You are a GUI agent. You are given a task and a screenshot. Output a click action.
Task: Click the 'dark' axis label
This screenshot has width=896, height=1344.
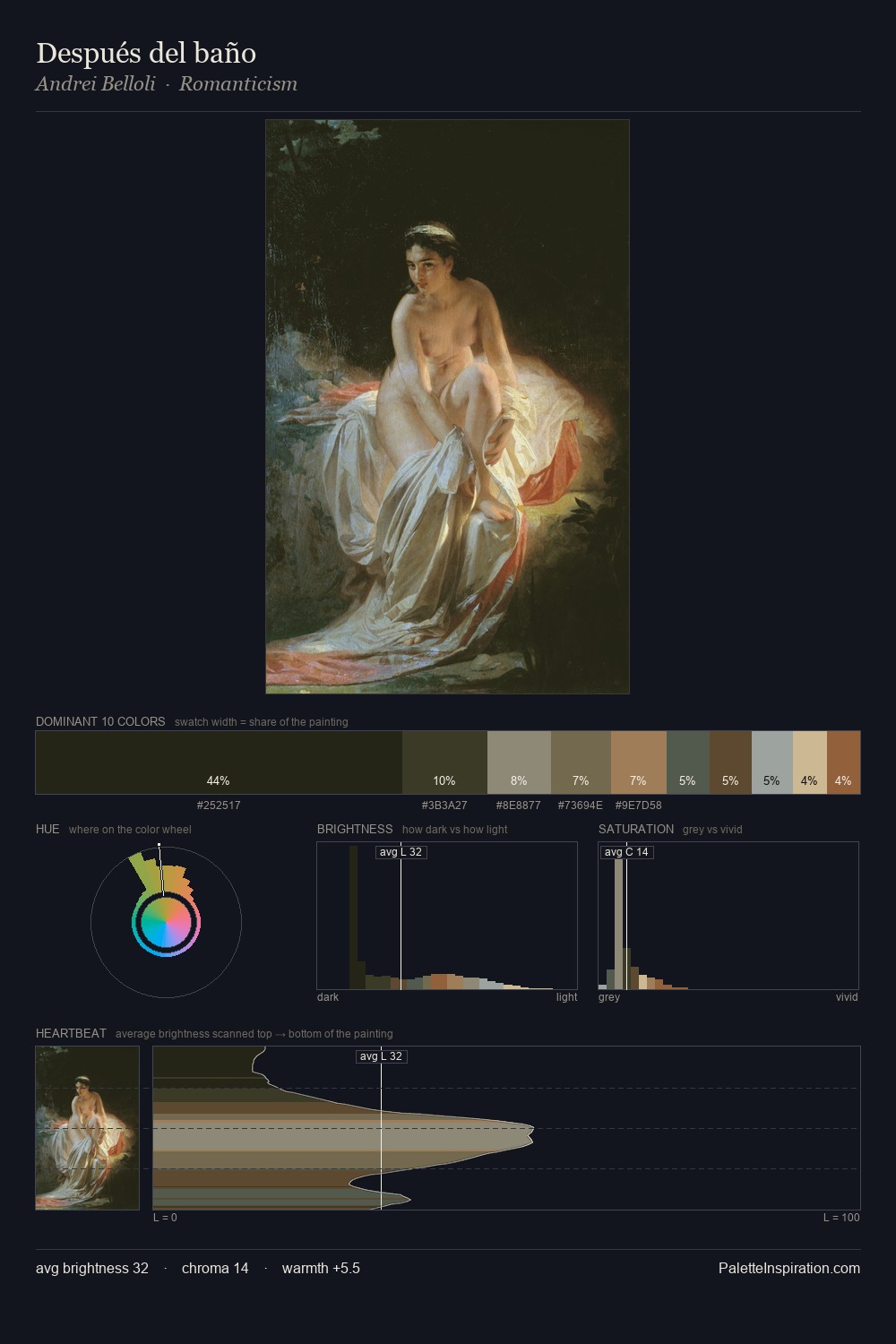pyautogui.click(x=328, y=997)
